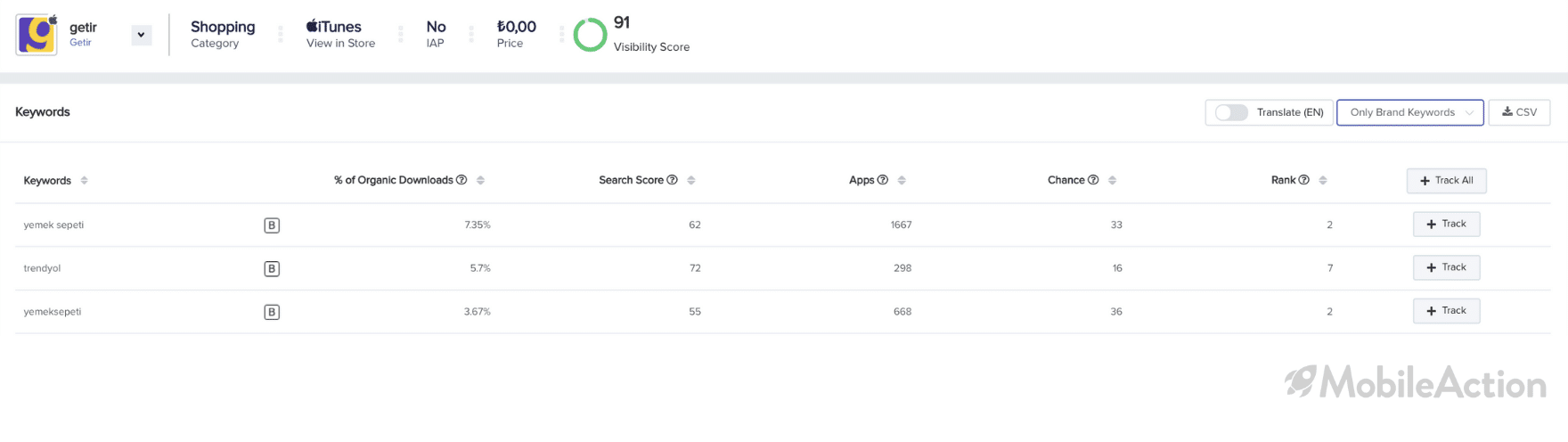Click the brand badge icon for yemeksepeti

(x=272, y=313)
